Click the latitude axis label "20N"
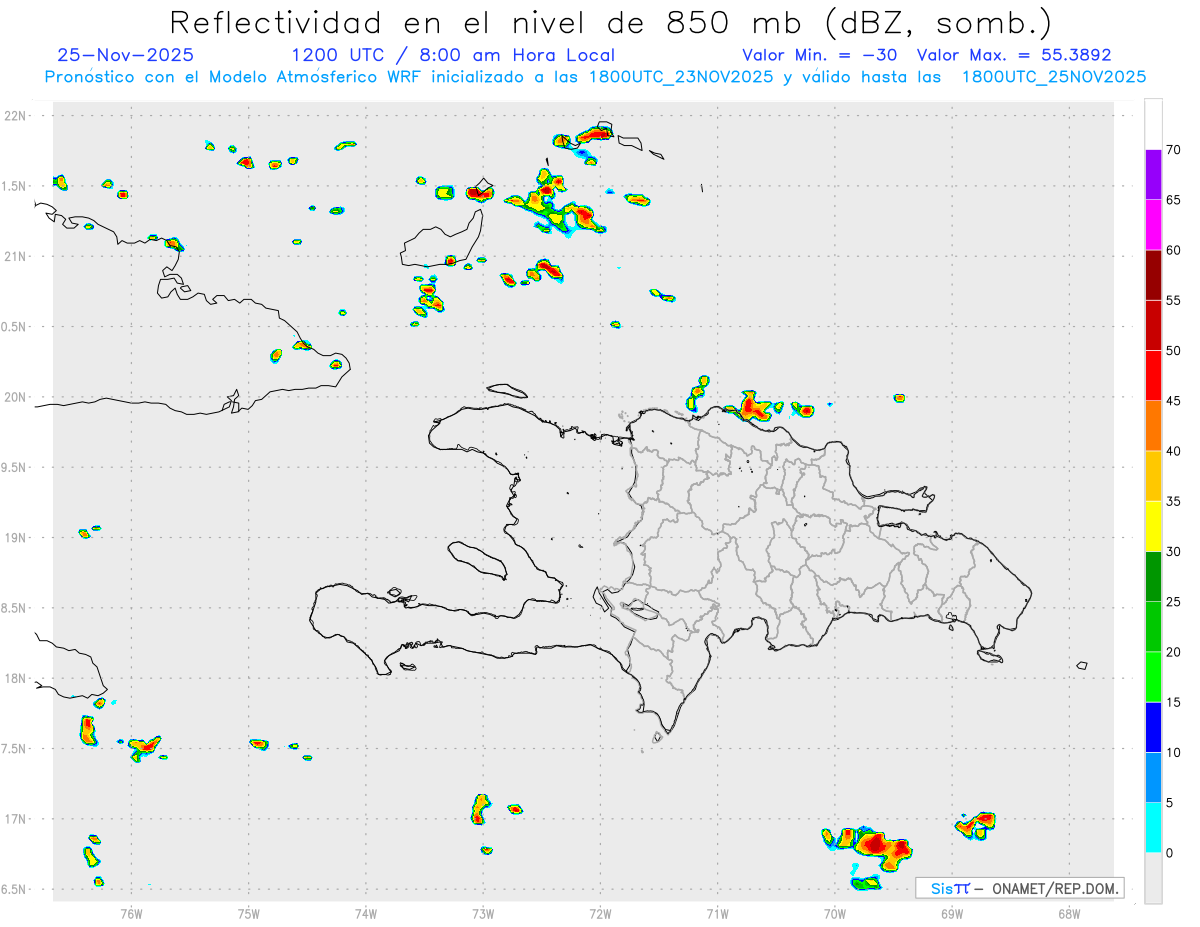This screenshot has height=927, width=1200. pyautogui.click(x=16, y=397)
